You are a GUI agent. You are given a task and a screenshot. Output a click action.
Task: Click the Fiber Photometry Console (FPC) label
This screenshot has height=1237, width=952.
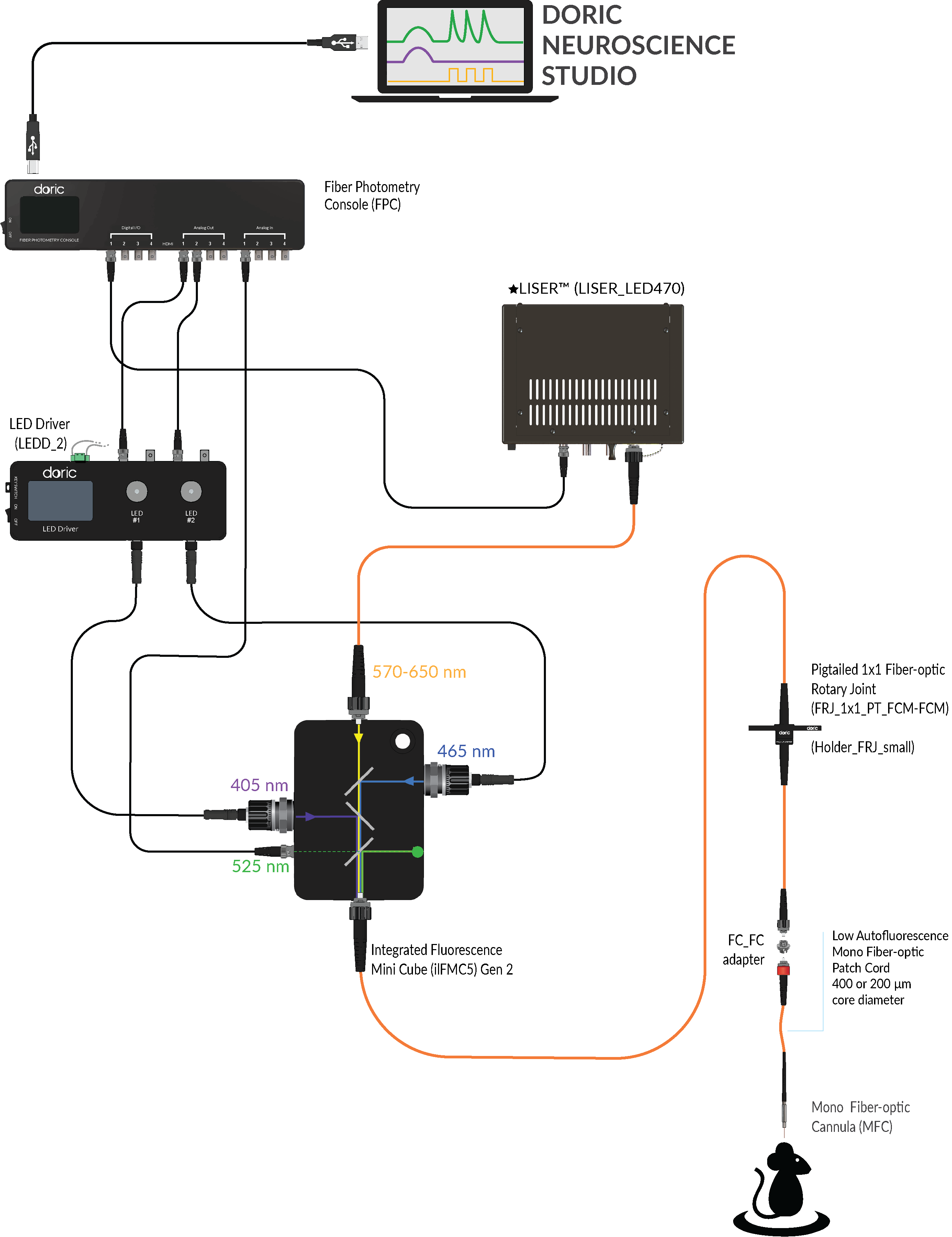coord(371,195)
